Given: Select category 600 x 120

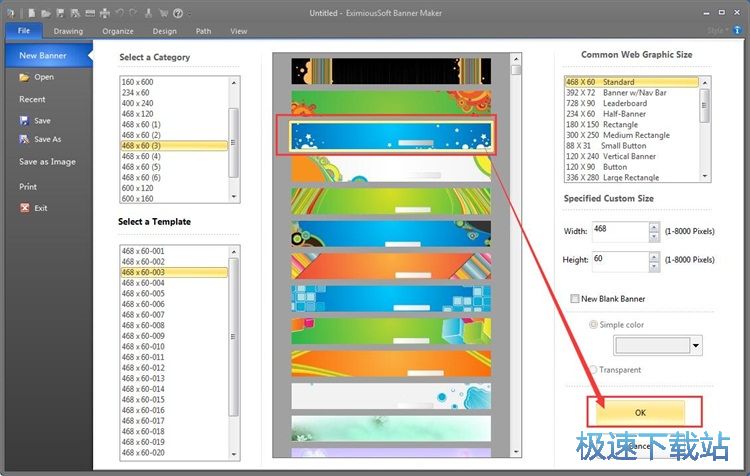Looking at the screenshot, I should (174, 188).
